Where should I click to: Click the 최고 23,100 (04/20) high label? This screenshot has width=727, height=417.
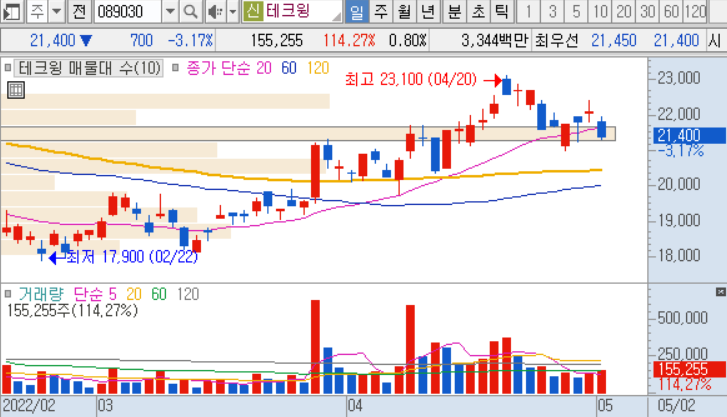pyautogui.click(x=411, y=79)
